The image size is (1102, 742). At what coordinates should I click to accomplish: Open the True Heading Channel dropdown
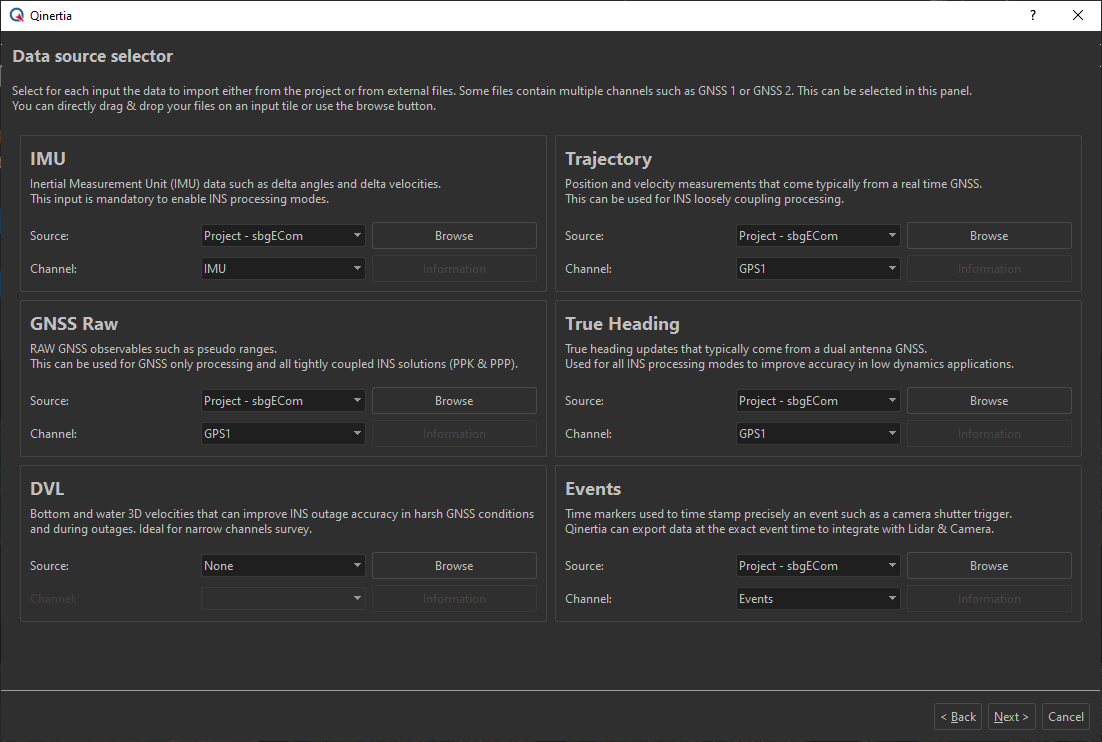818,434
